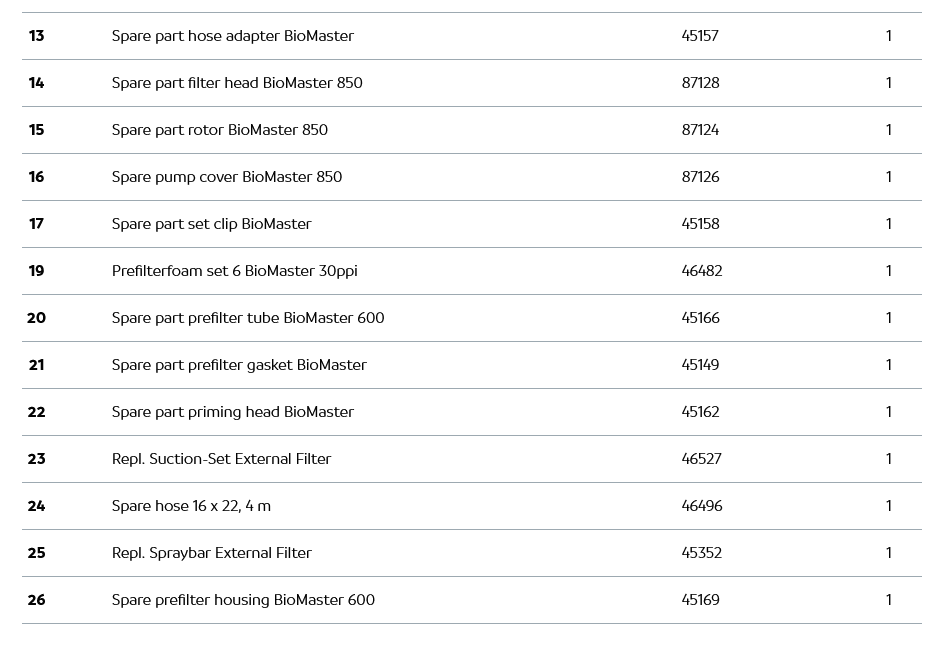The width and height of the screenshot is (942, 645).
Task: Select Spare part prefilter tube BioMaster 600
Action: click(248, 318)
